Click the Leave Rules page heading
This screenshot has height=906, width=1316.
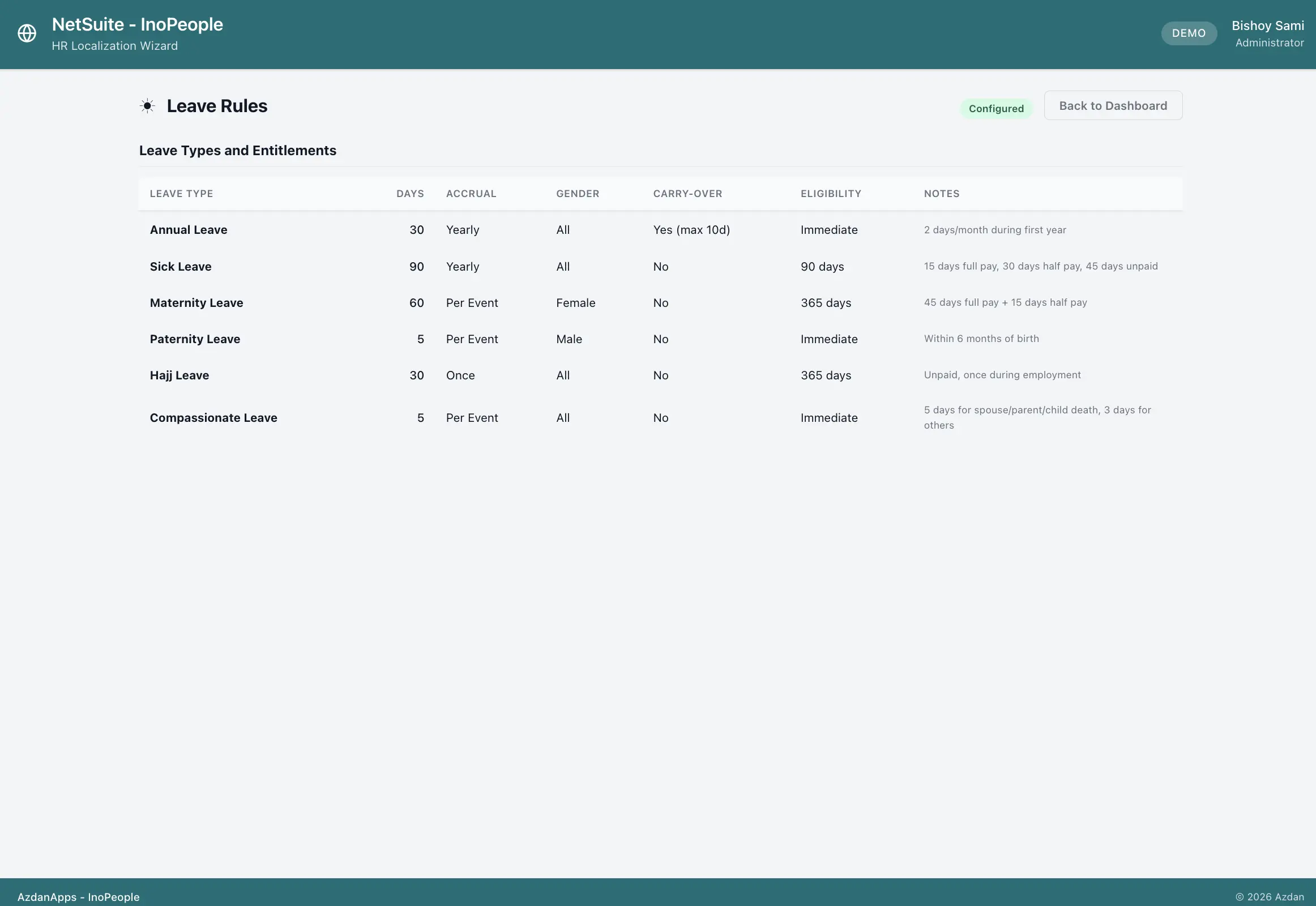point(217,105)
